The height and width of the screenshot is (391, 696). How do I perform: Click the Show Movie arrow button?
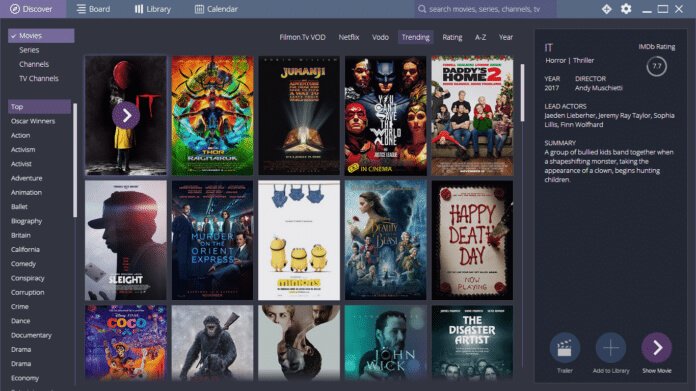[656, 348]
